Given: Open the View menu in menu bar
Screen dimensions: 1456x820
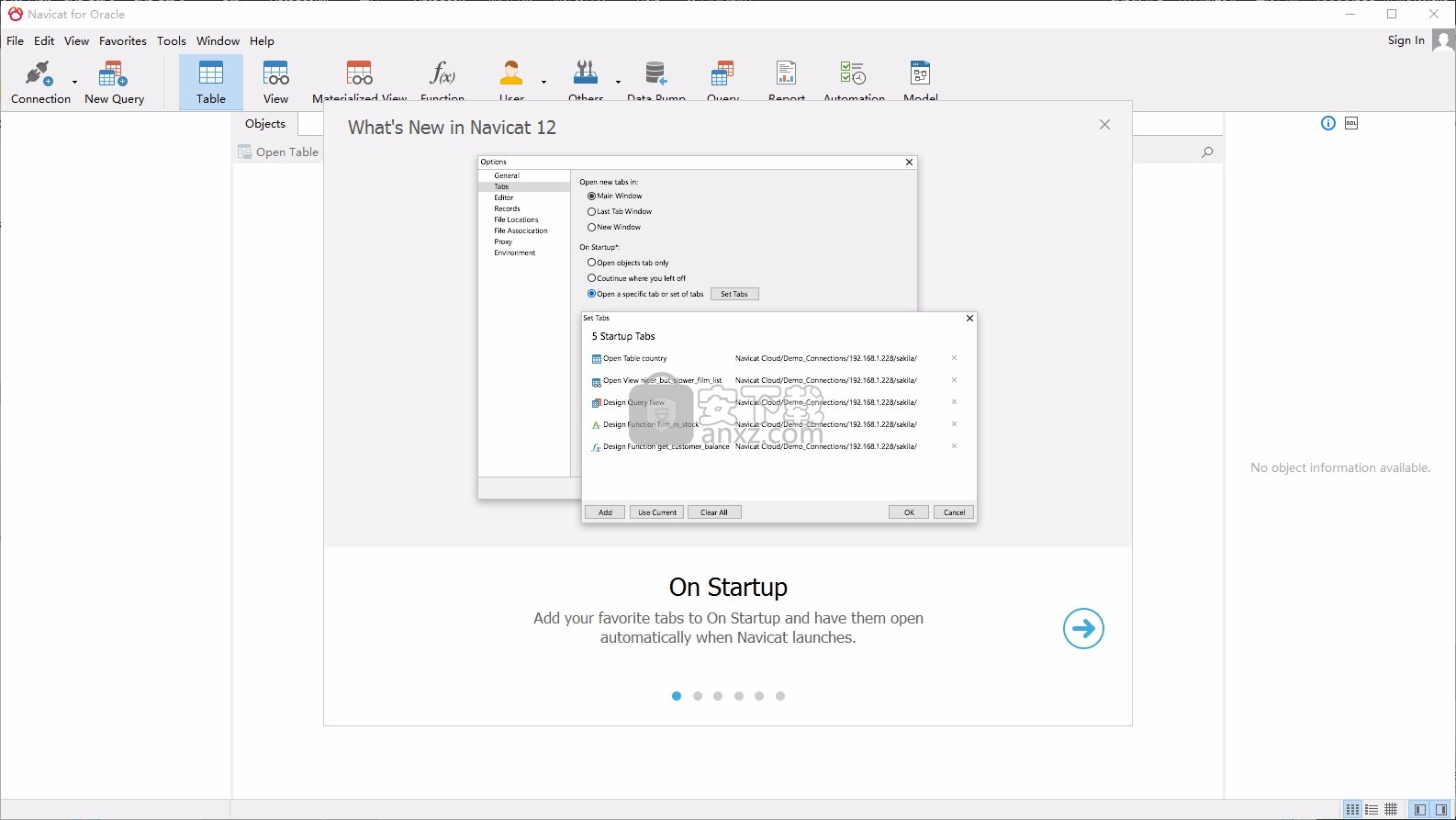Looking at the screenshot, I should point(76,40).
